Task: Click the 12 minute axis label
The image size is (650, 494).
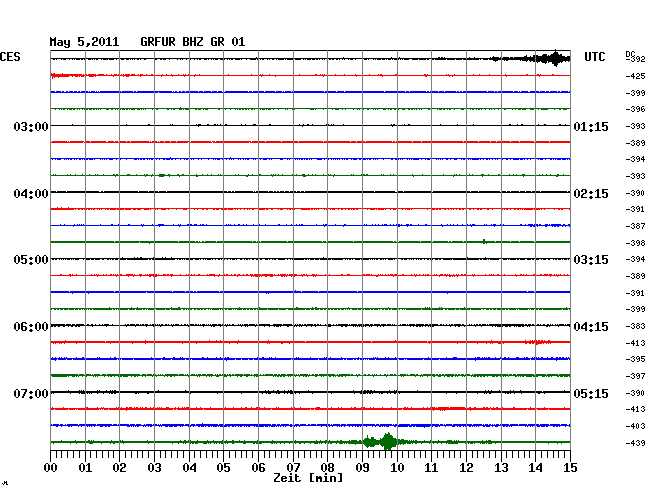Action: (466, 468)
